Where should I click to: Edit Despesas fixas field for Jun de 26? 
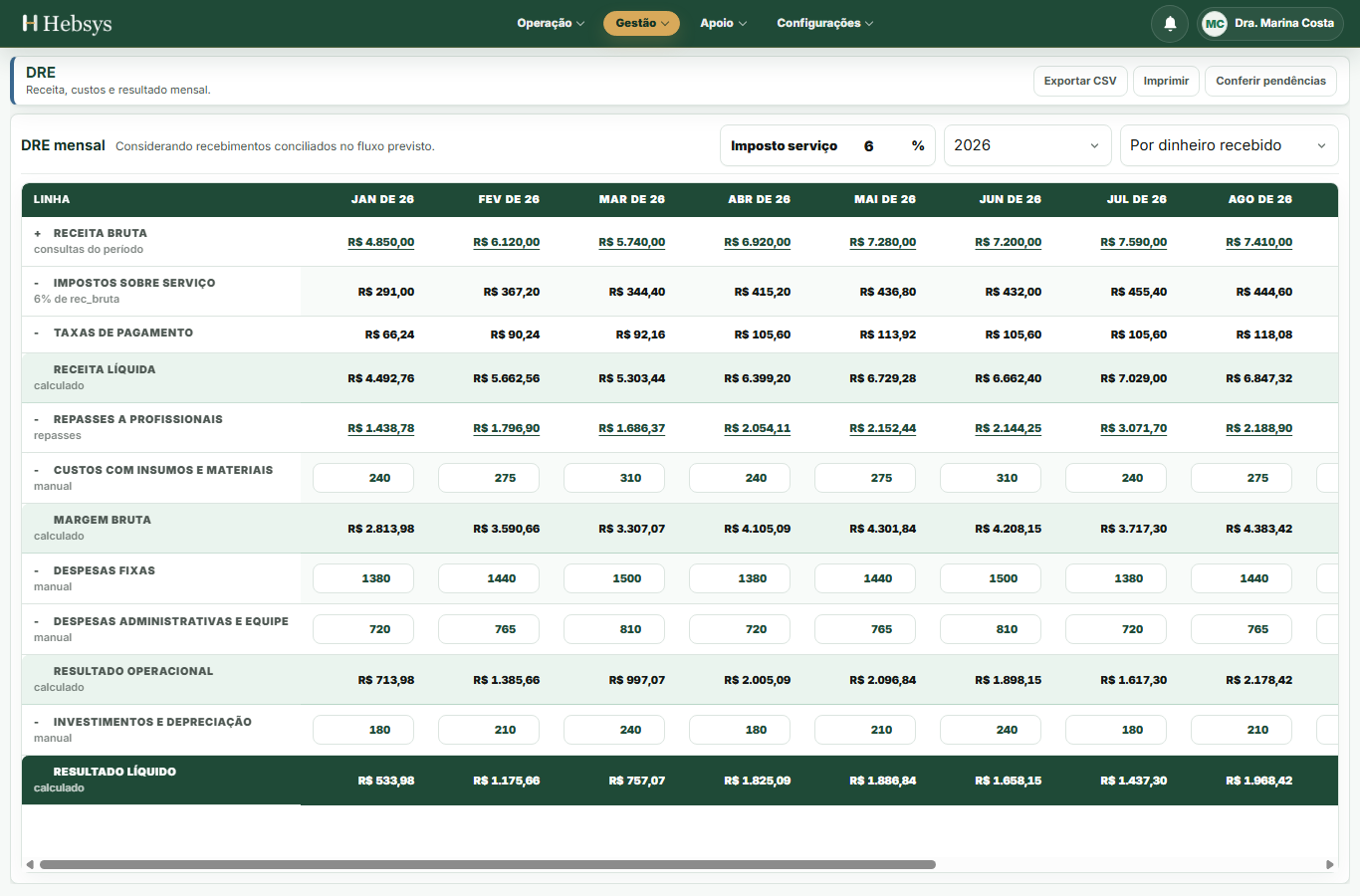click(991, 578)
